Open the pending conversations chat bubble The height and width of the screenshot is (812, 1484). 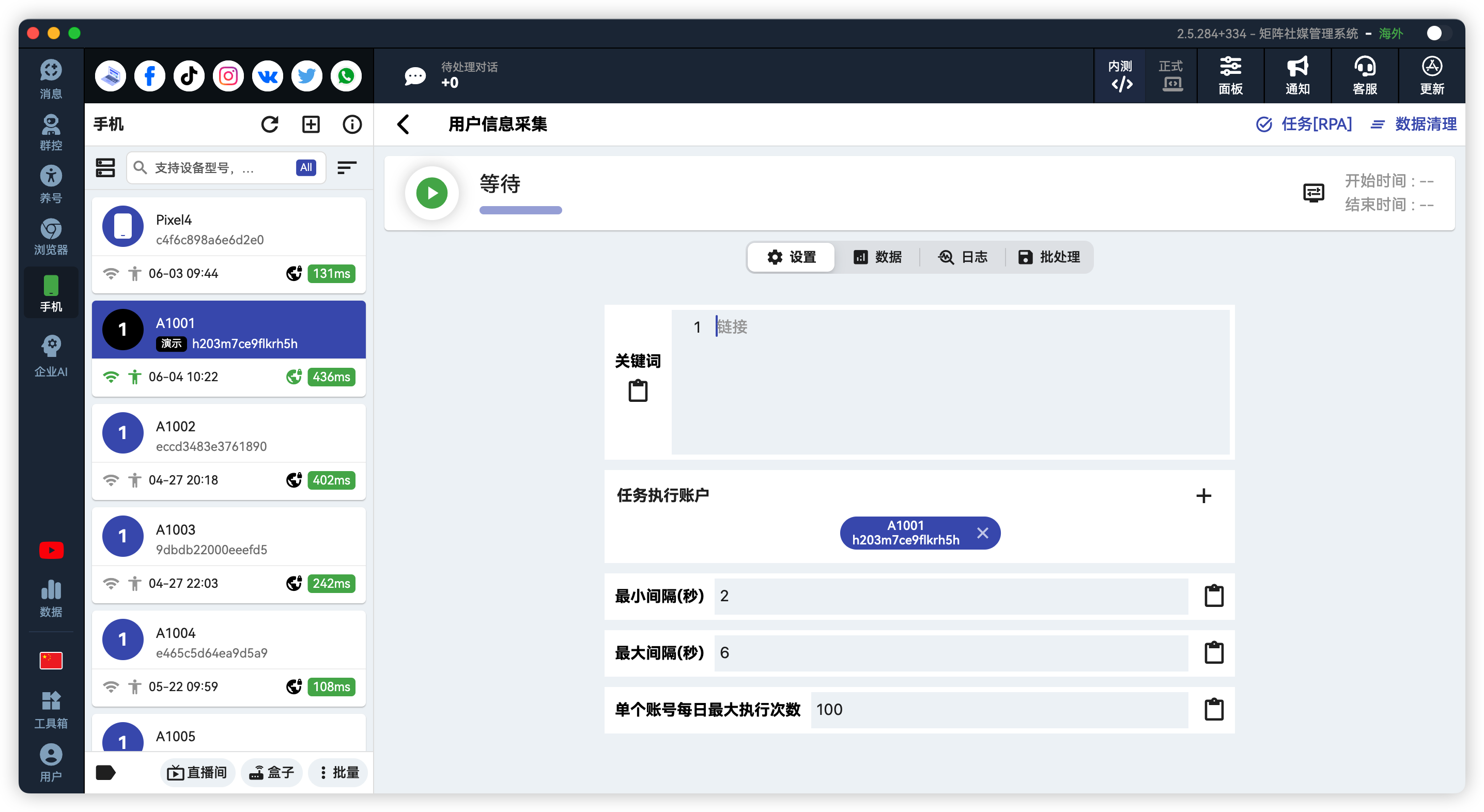coord(415,76)
